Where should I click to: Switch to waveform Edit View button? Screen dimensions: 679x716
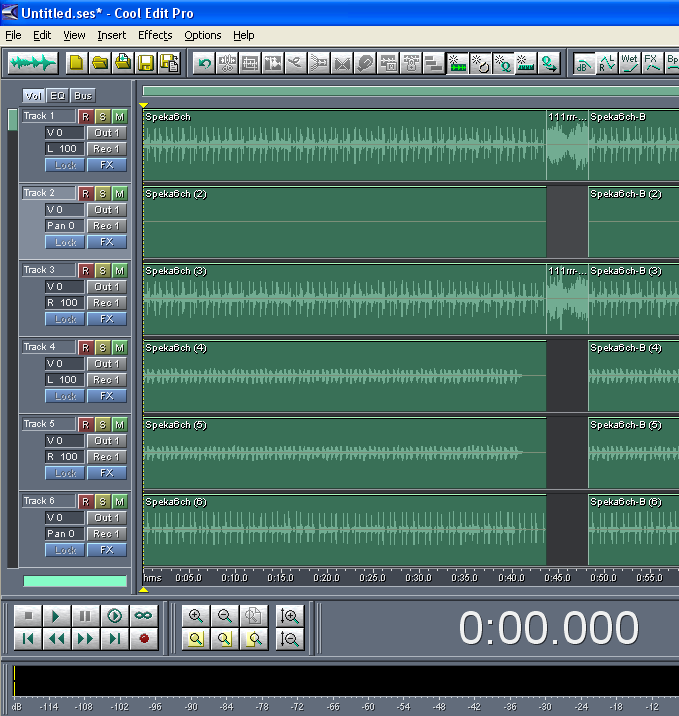(33, 63)
